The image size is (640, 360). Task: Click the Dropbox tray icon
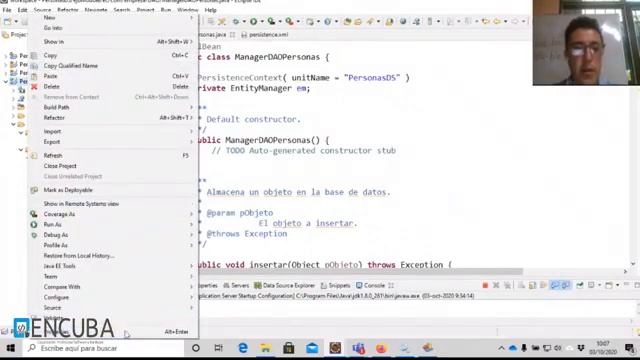tap(580, 348)
